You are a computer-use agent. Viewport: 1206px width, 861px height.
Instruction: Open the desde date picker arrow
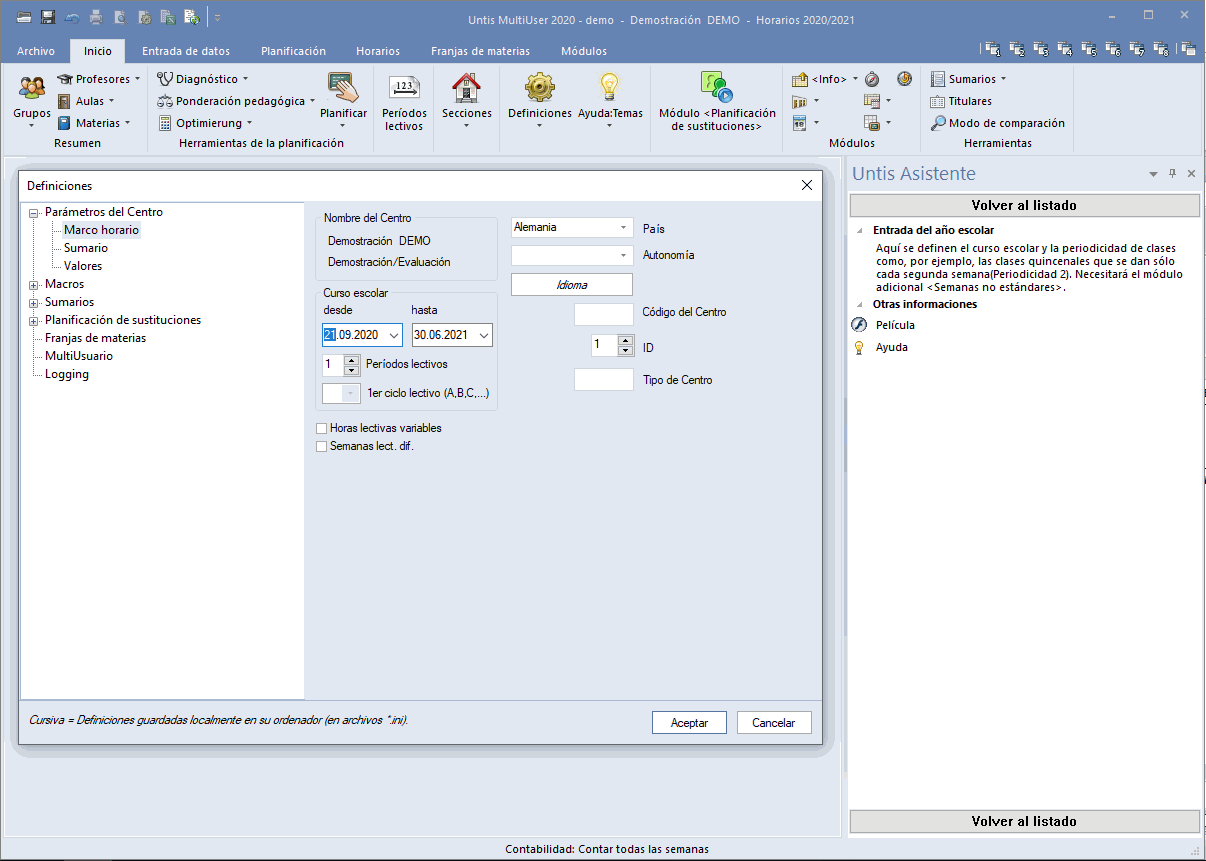point(393,336)
